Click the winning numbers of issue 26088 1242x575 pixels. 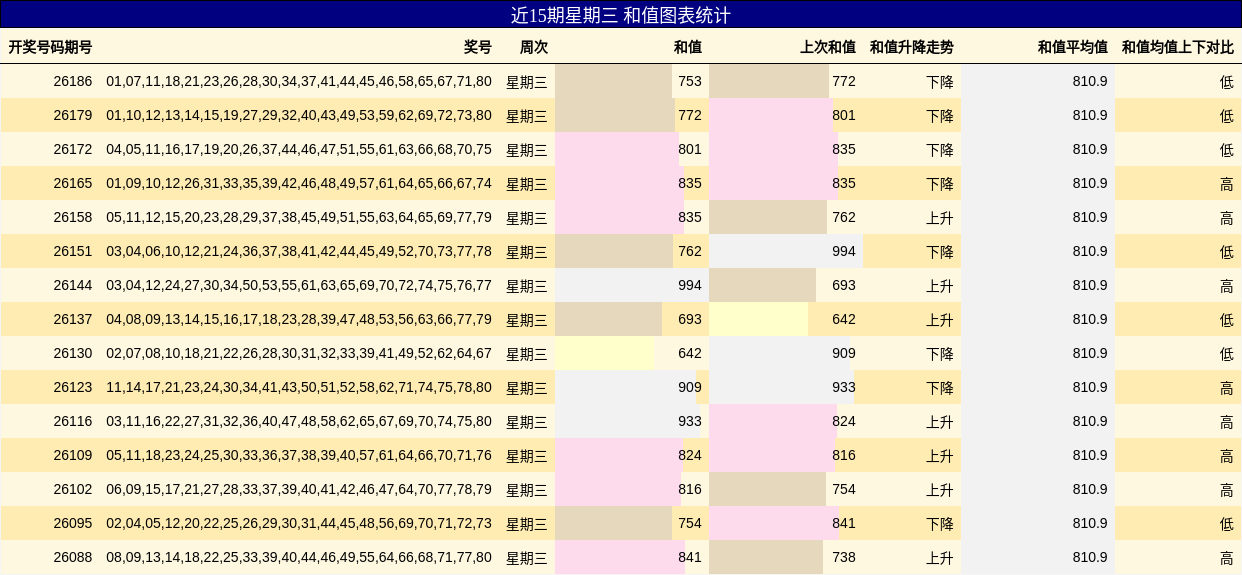pos(299,557)
